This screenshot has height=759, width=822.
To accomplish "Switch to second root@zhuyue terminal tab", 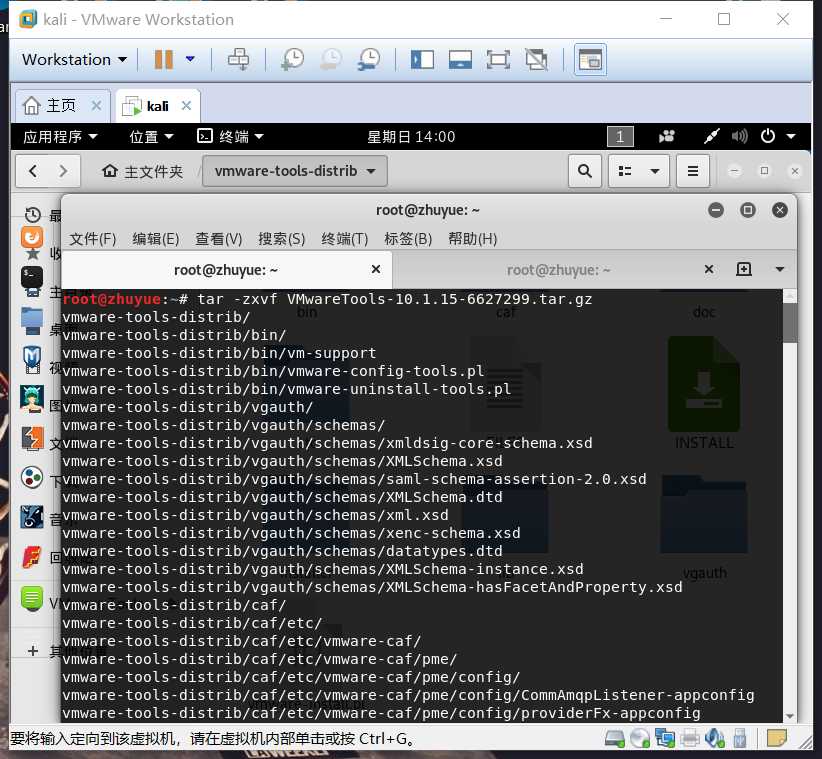I will 558,270.
